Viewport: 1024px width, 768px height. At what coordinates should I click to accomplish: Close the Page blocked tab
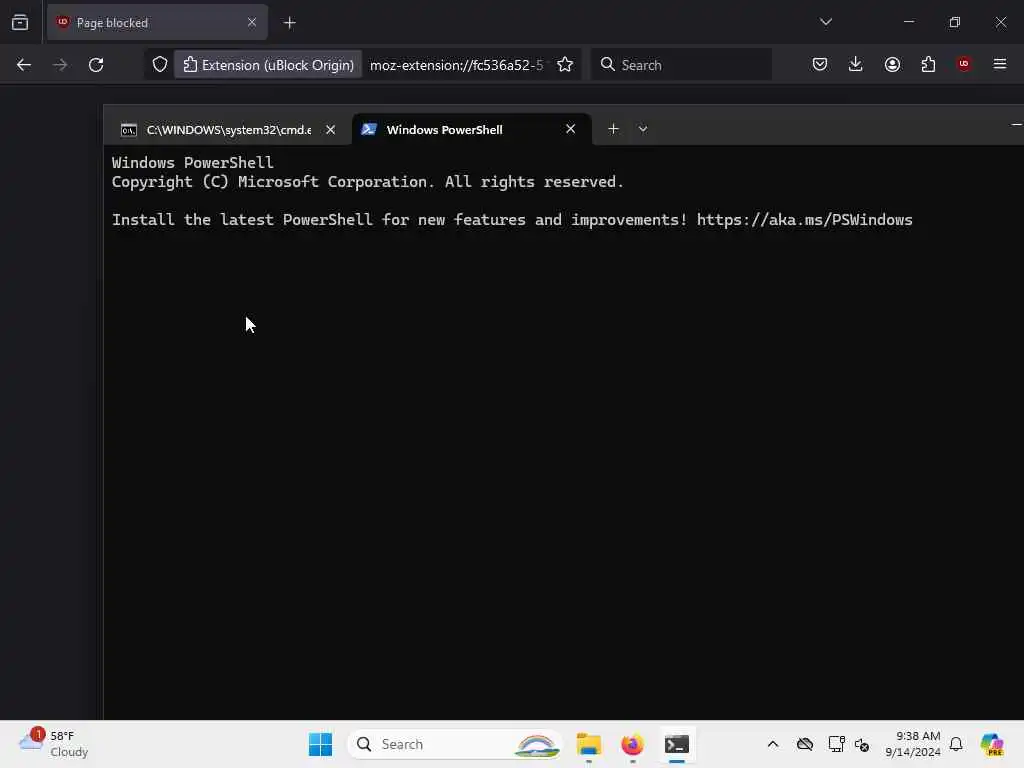coord(251,23)
